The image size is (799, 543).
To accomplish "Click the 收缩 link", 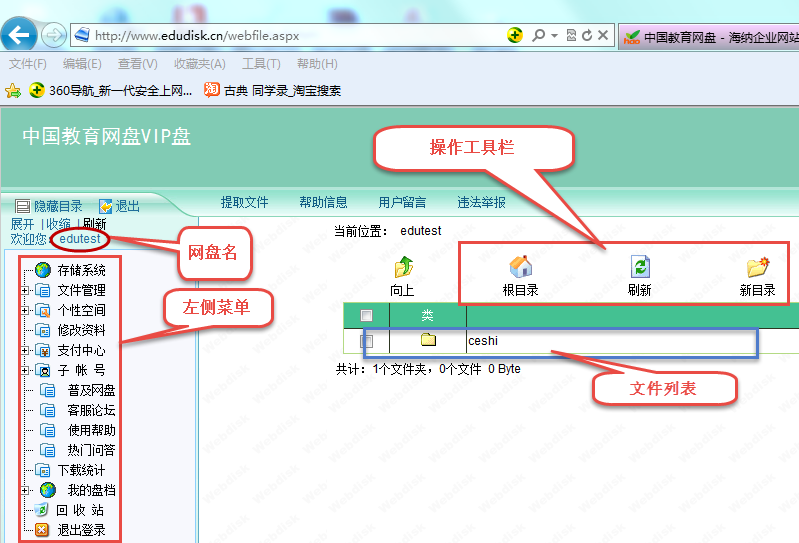I will point(59,224).
